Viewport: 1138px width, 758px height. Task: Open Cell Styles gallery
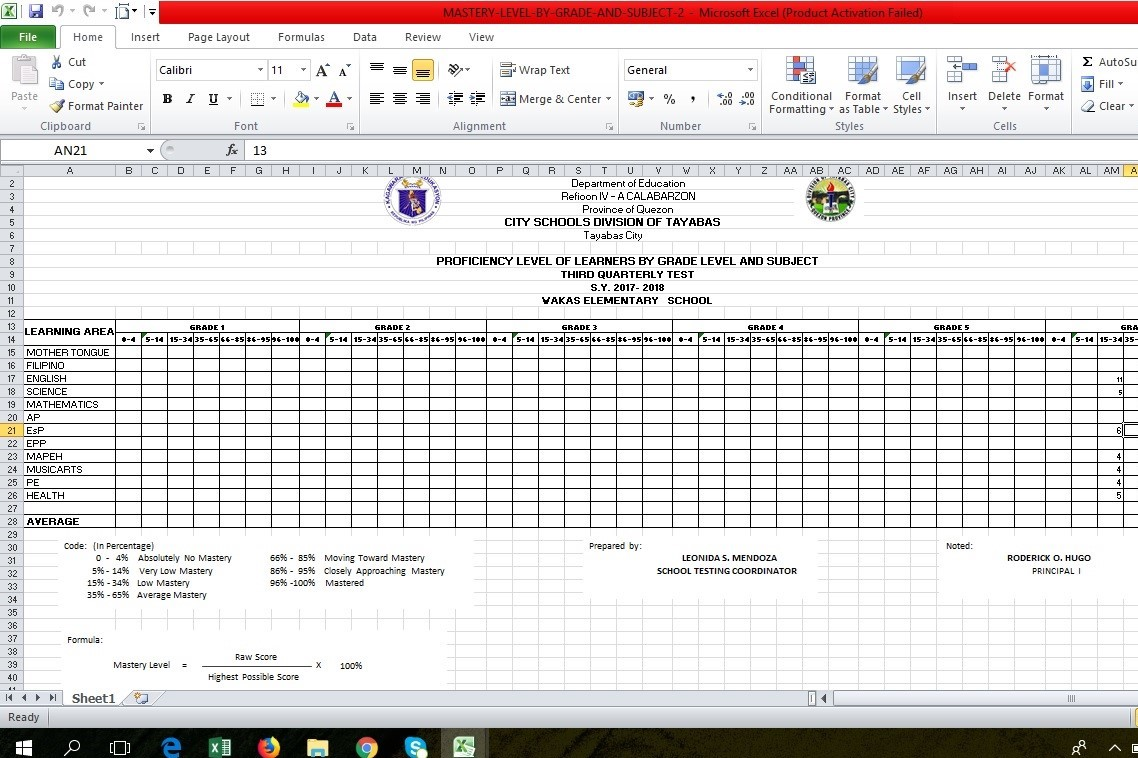point(911,85)
